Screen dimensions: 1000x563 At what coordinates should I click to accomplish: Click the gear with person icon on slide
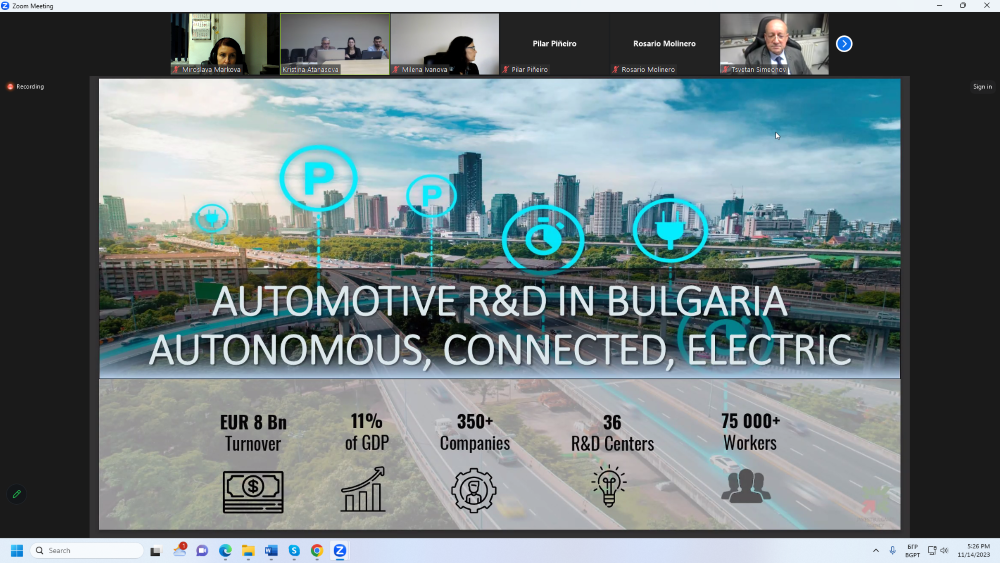point(474,490)
